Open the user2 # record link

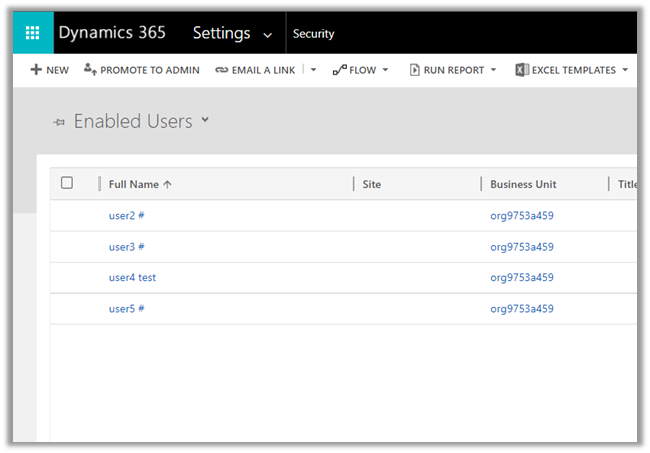[127, 216]
